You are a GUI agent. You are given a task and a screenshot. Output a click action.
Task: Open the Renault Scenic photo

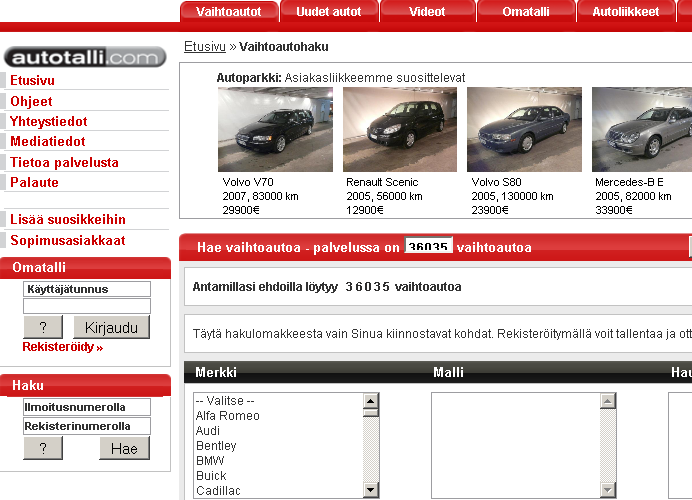(x=400, y=129)
